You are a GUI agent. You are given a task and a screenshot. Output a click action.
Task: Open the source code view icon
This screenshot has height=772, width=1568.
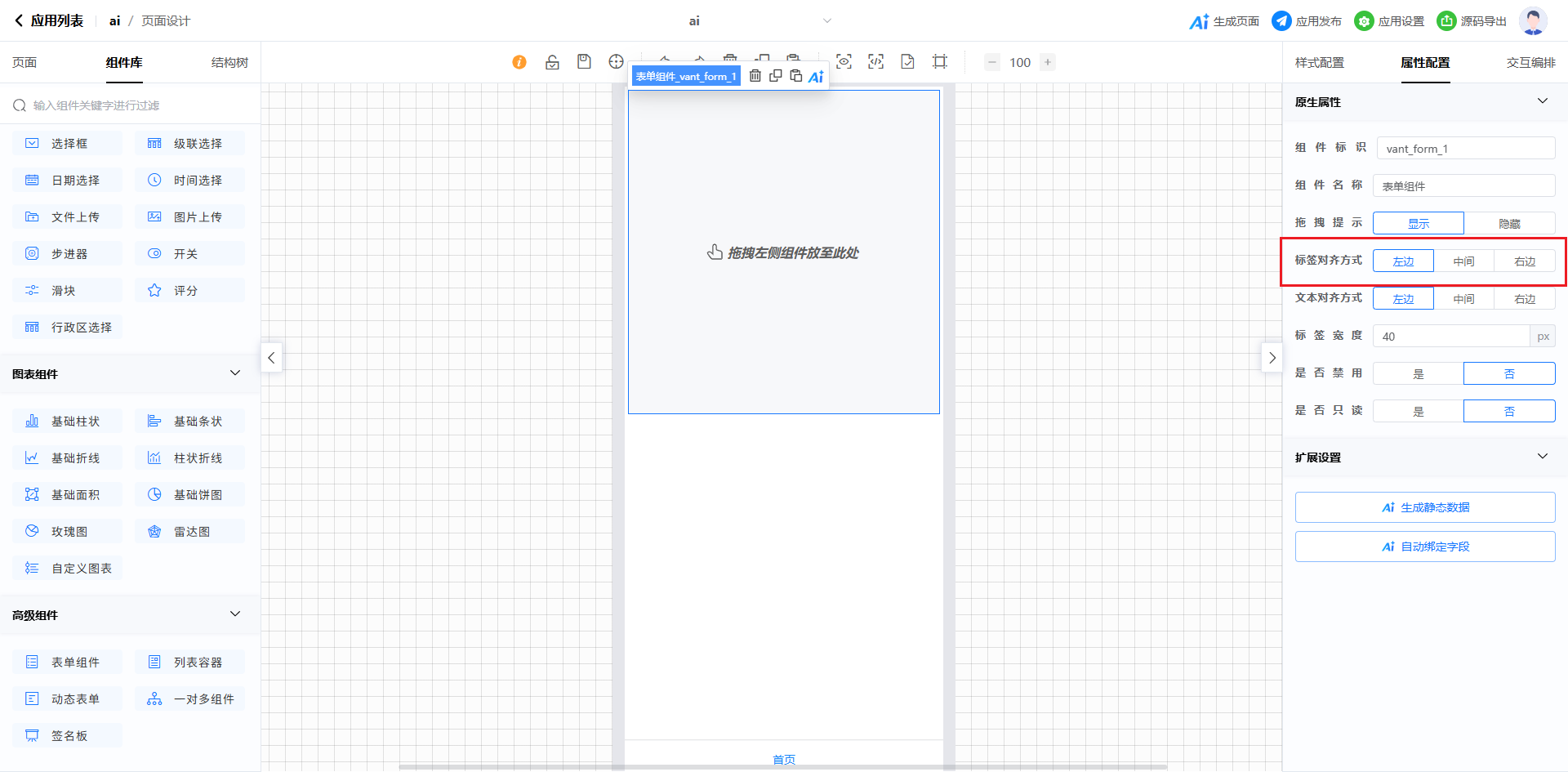[875, 62]
